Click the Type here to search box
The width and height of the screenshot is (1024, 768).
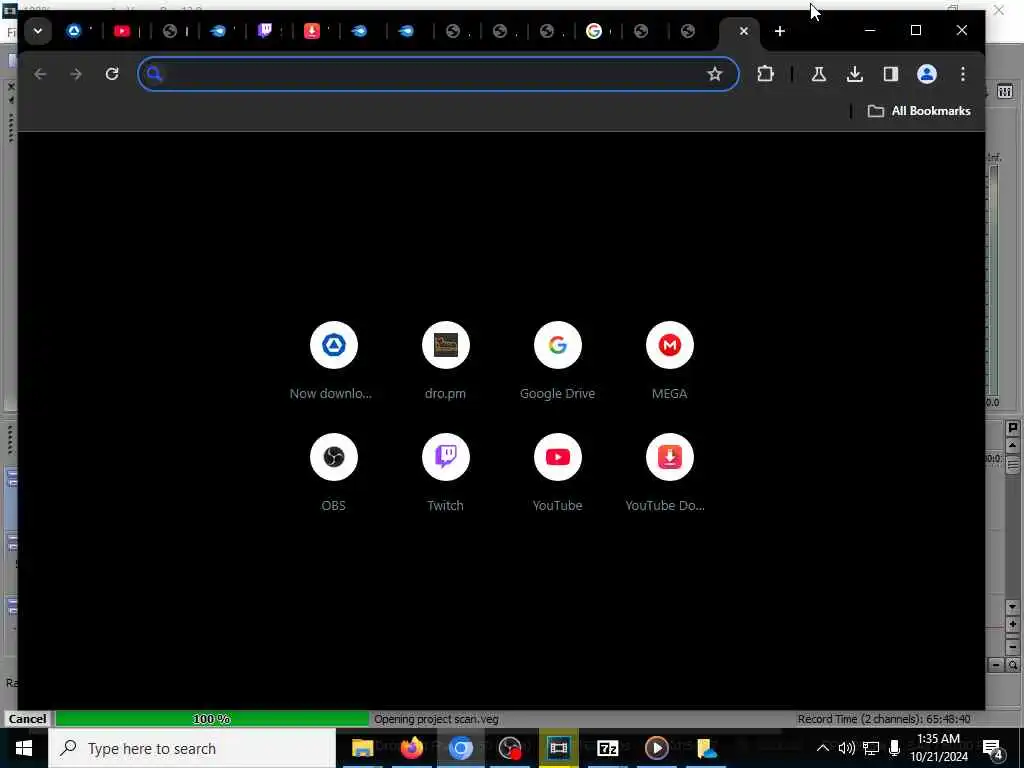[192, 748]
